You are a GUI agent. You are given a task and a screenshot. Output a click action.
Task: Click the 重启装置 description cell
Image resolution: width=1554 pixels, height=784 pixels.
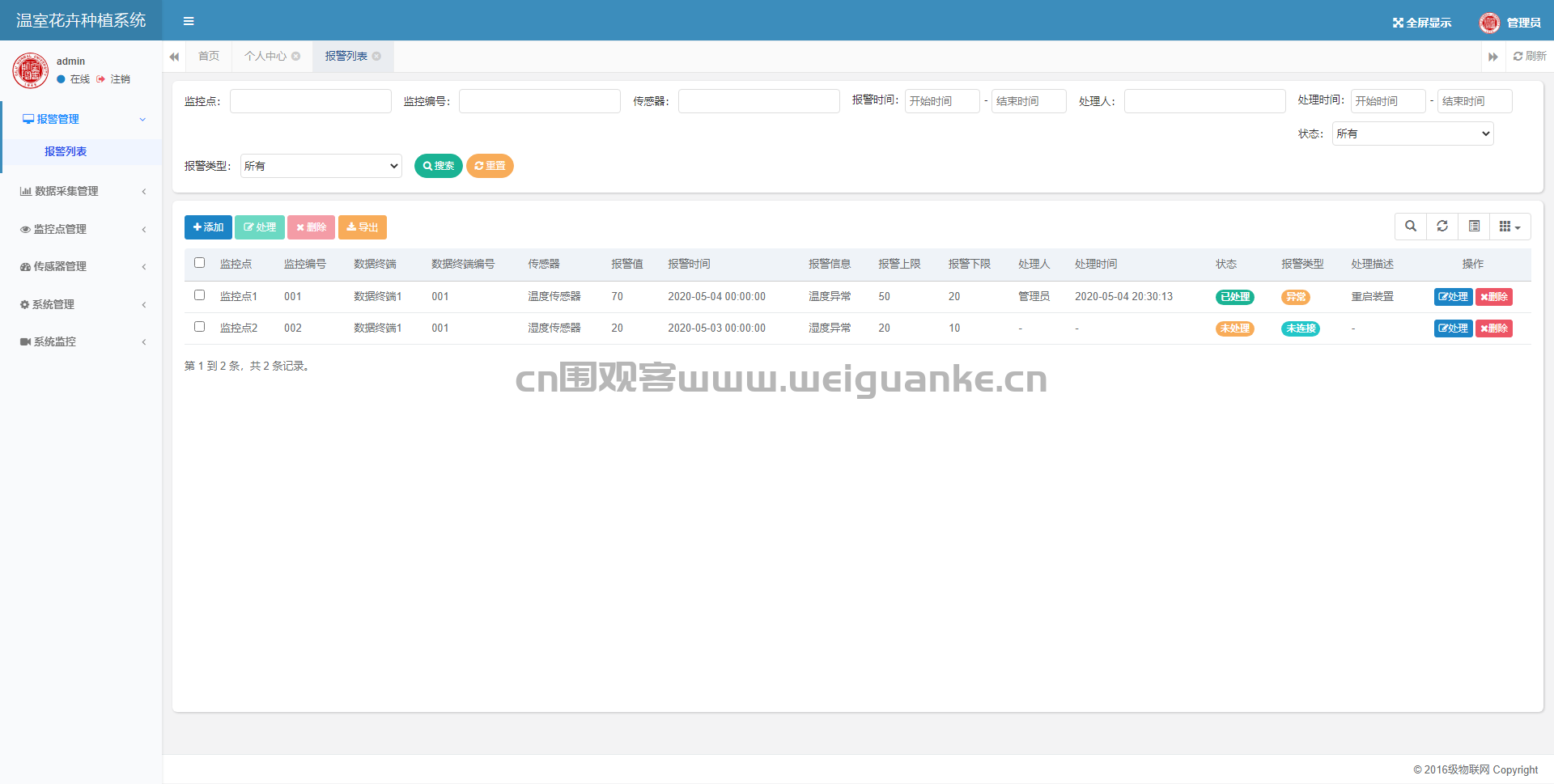coord(1373,297)
